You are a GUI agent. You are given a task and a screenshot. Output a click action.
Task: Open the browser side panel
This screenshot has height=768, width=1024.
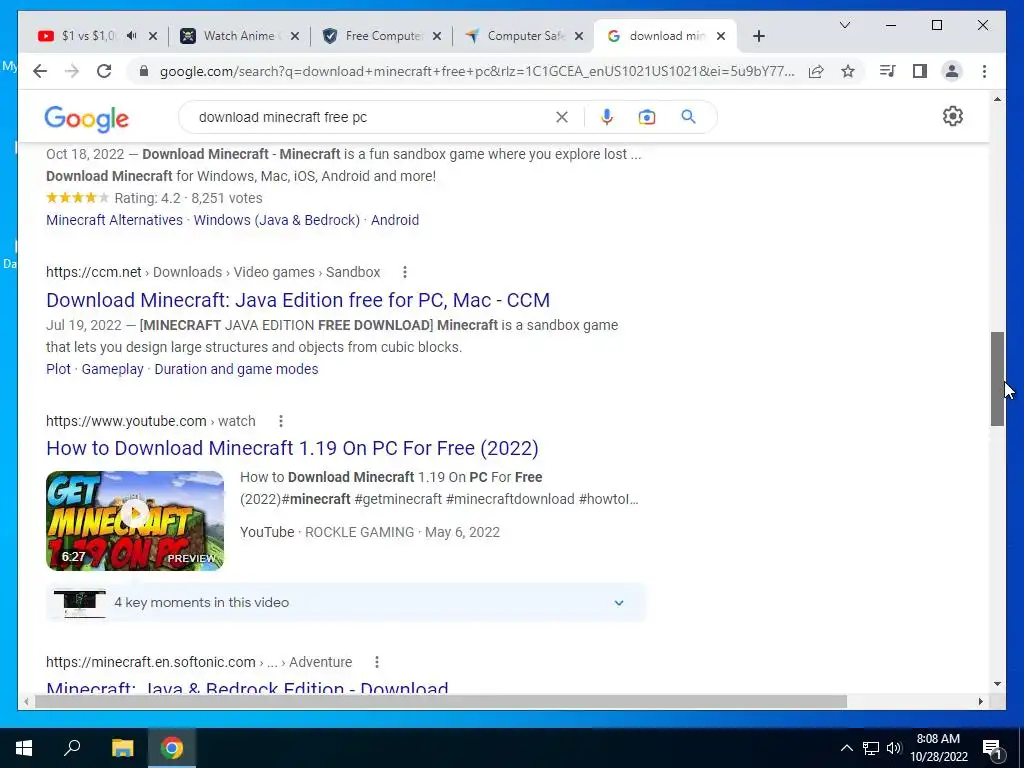920,71
